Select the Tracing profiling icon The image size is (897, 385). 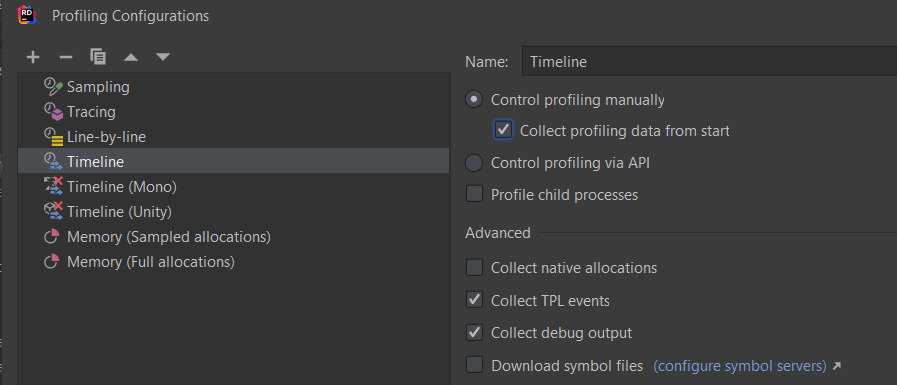(53, 112)
